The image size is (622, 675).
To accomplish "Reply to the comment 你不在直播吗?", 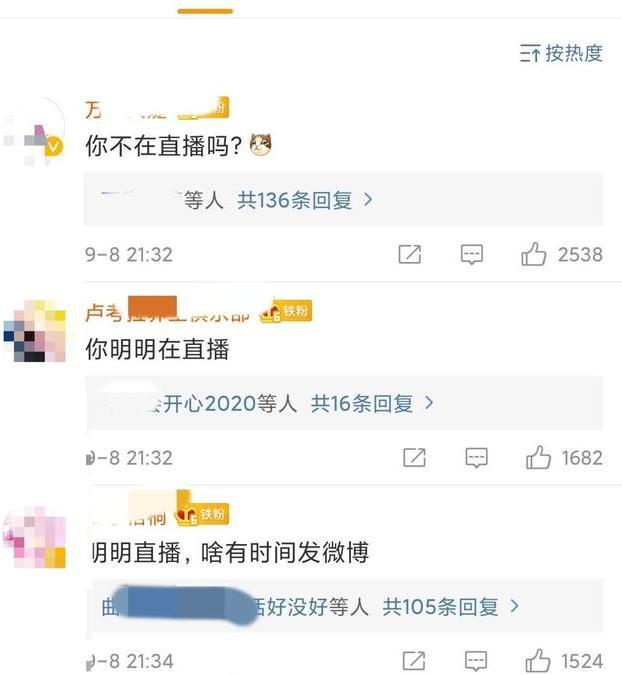I will [x=472, y=254].
